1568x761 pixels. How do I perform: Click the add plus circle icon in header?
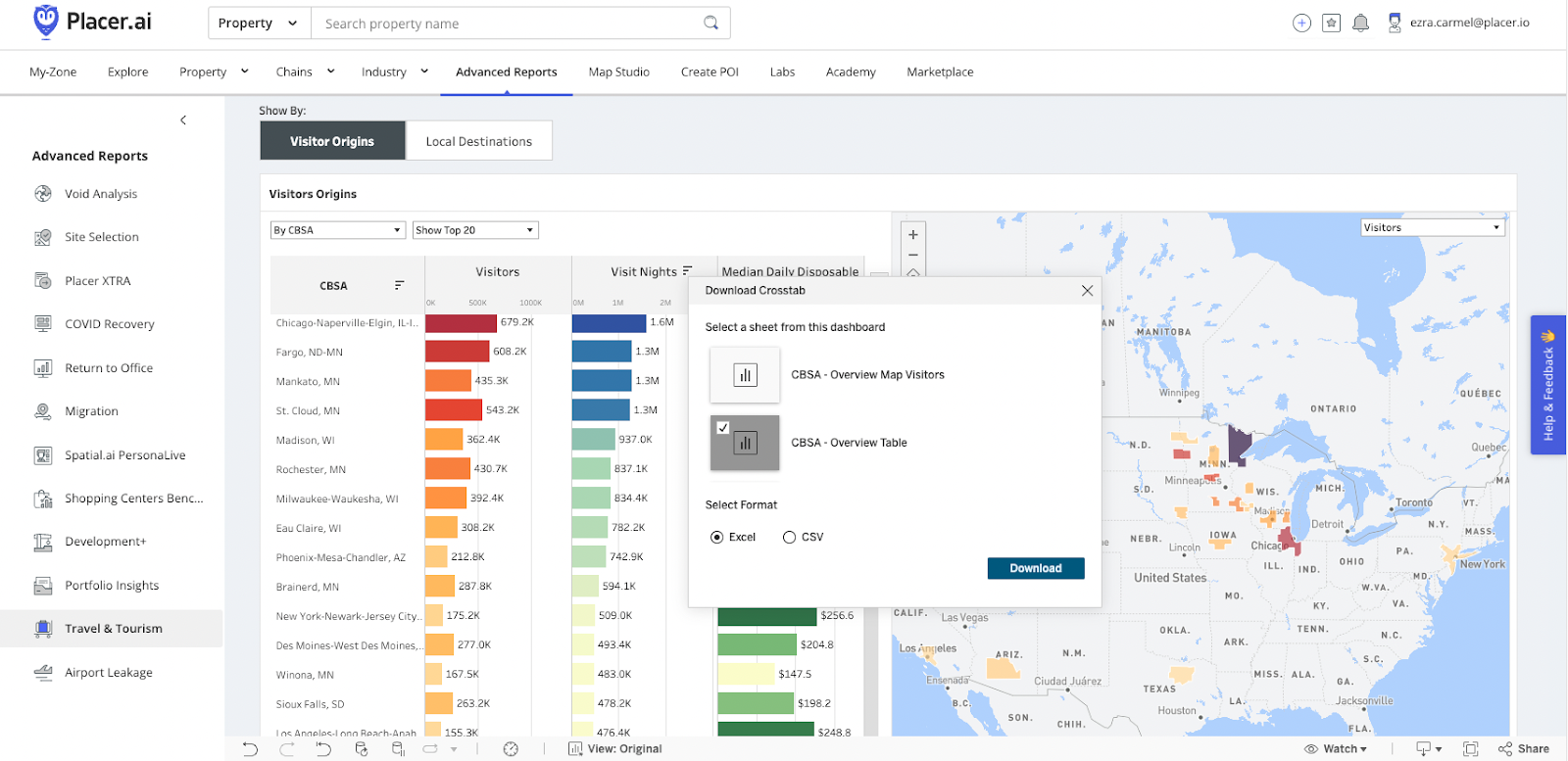(x=1301, y=23)
